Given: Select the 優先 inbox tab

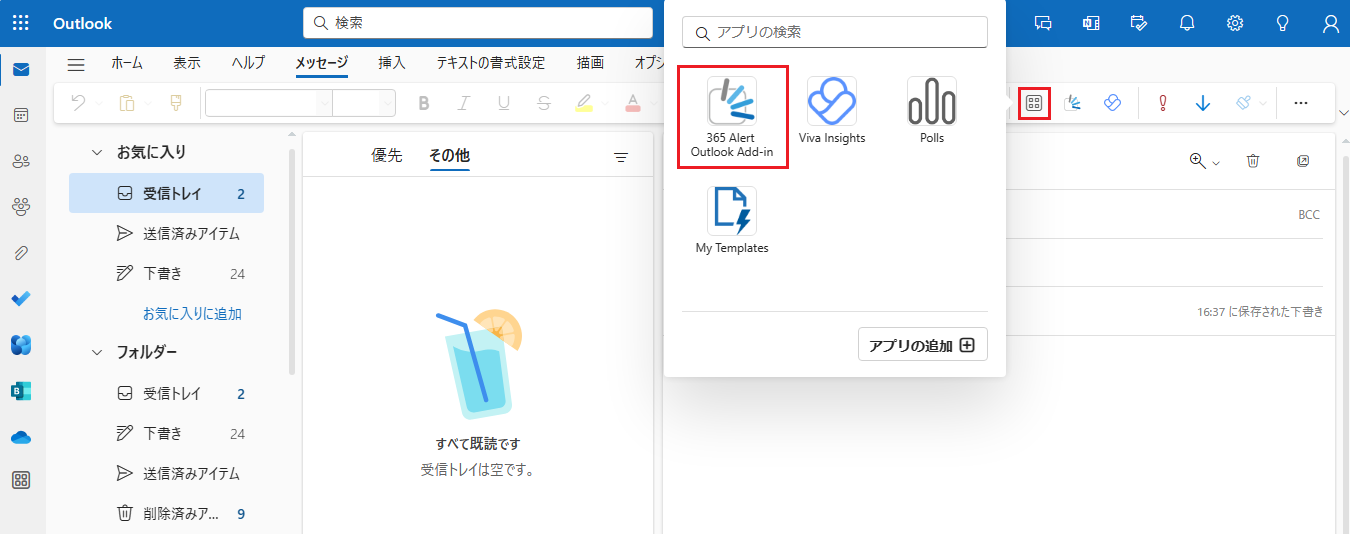Looking at the screenshot, I should (387, 155).
